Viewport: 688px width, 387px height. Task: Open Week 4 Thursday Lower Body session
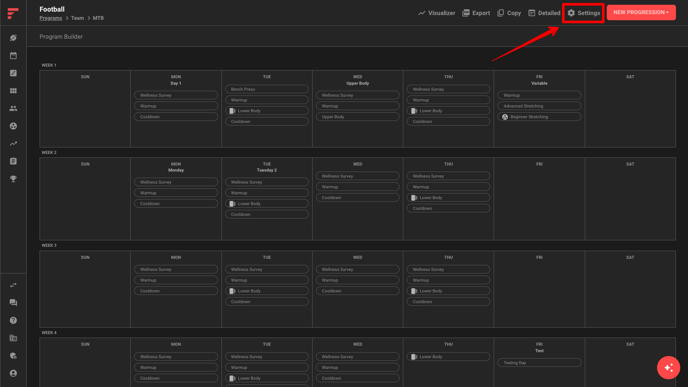point(448,357)
